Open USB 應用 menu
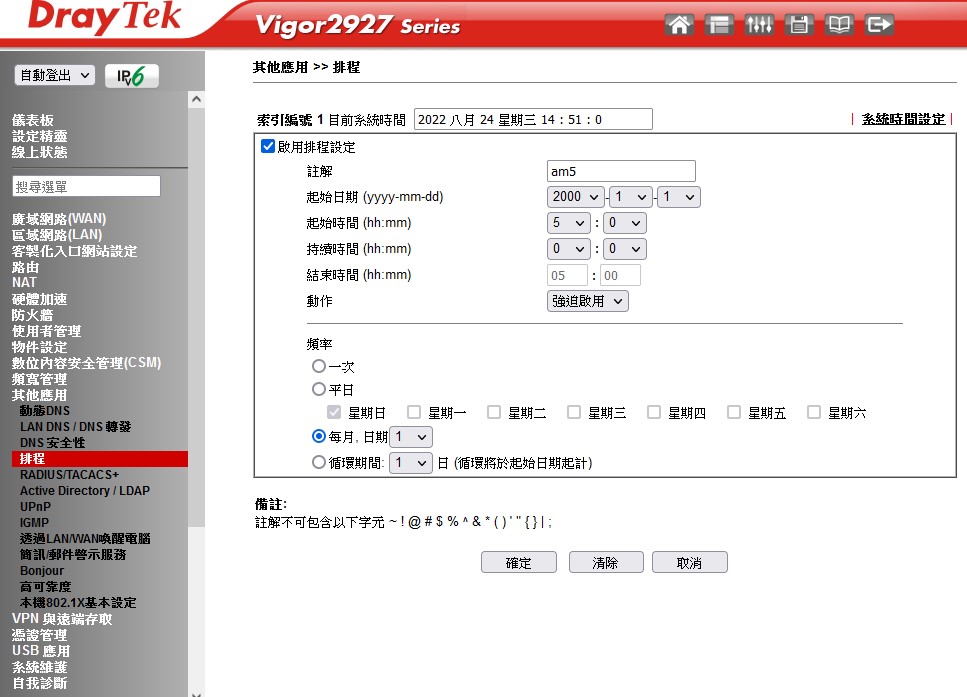967x697 pixels. click(x=41, y=651)
